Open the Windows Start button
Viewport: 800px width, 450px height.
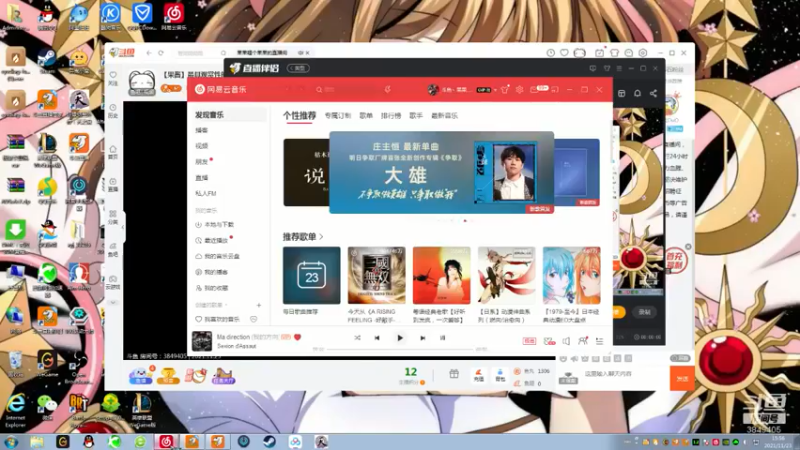click(x=11, y=441)
